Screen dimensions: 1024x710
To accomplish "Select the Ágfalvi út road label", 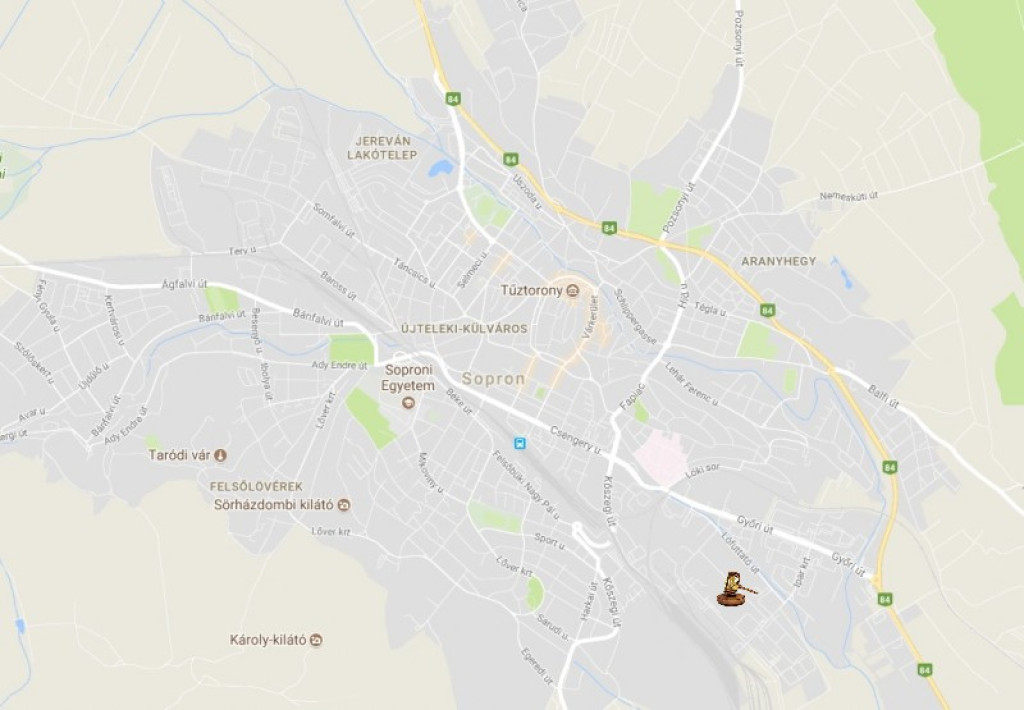I will coord(184,284).
